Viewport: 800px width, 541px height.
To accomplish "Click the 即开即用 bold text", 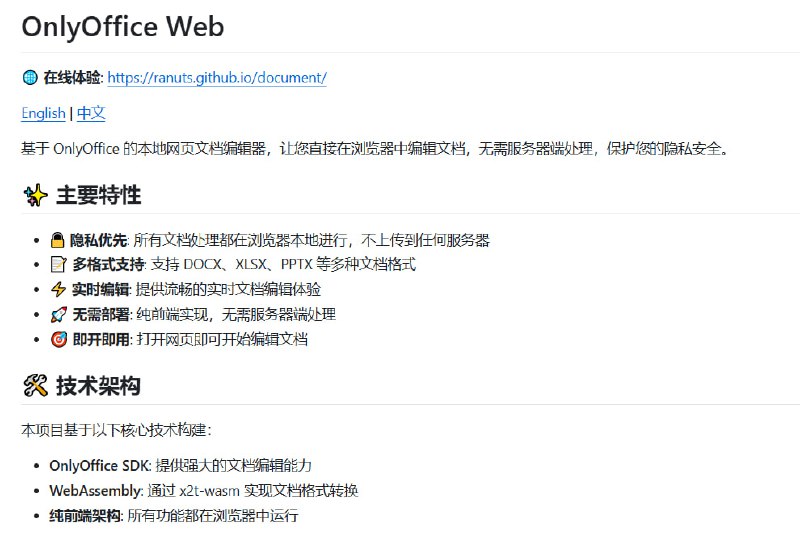I will pos(102,339).
